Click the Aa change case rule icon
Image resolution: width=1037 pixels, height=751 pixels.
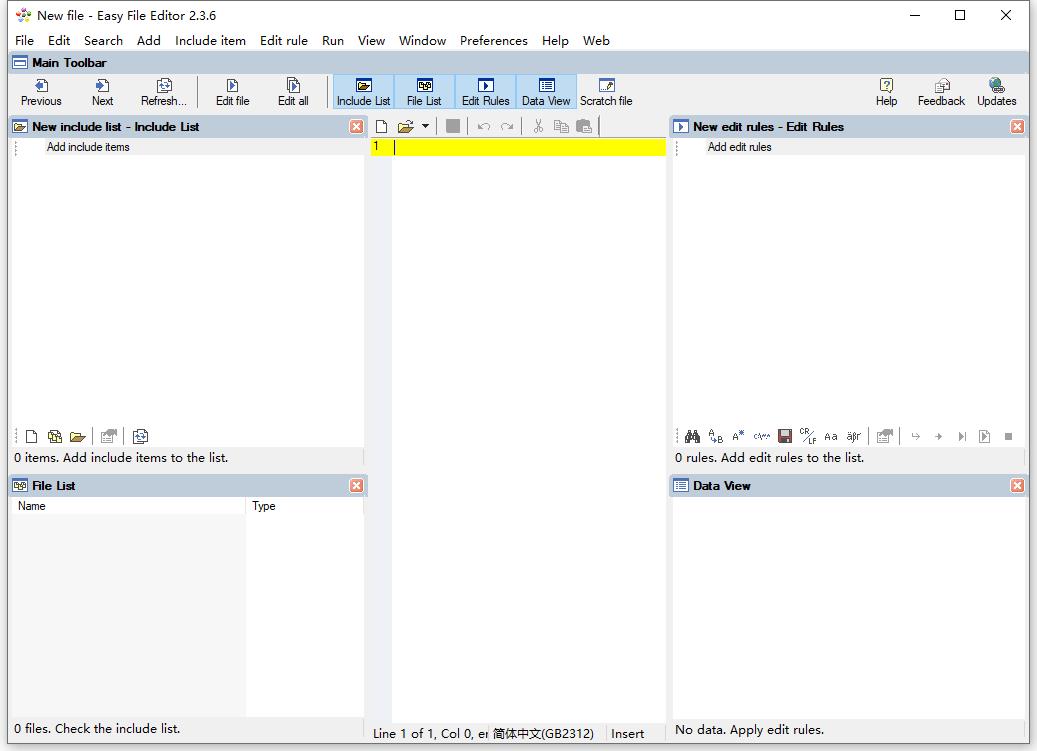coord(831,436)
